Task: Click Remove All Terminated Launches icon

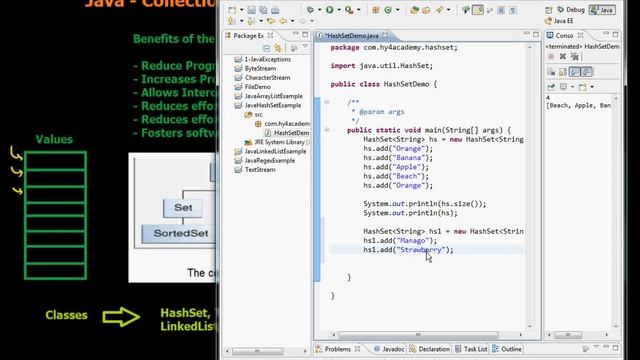Action: pos(575,56)
